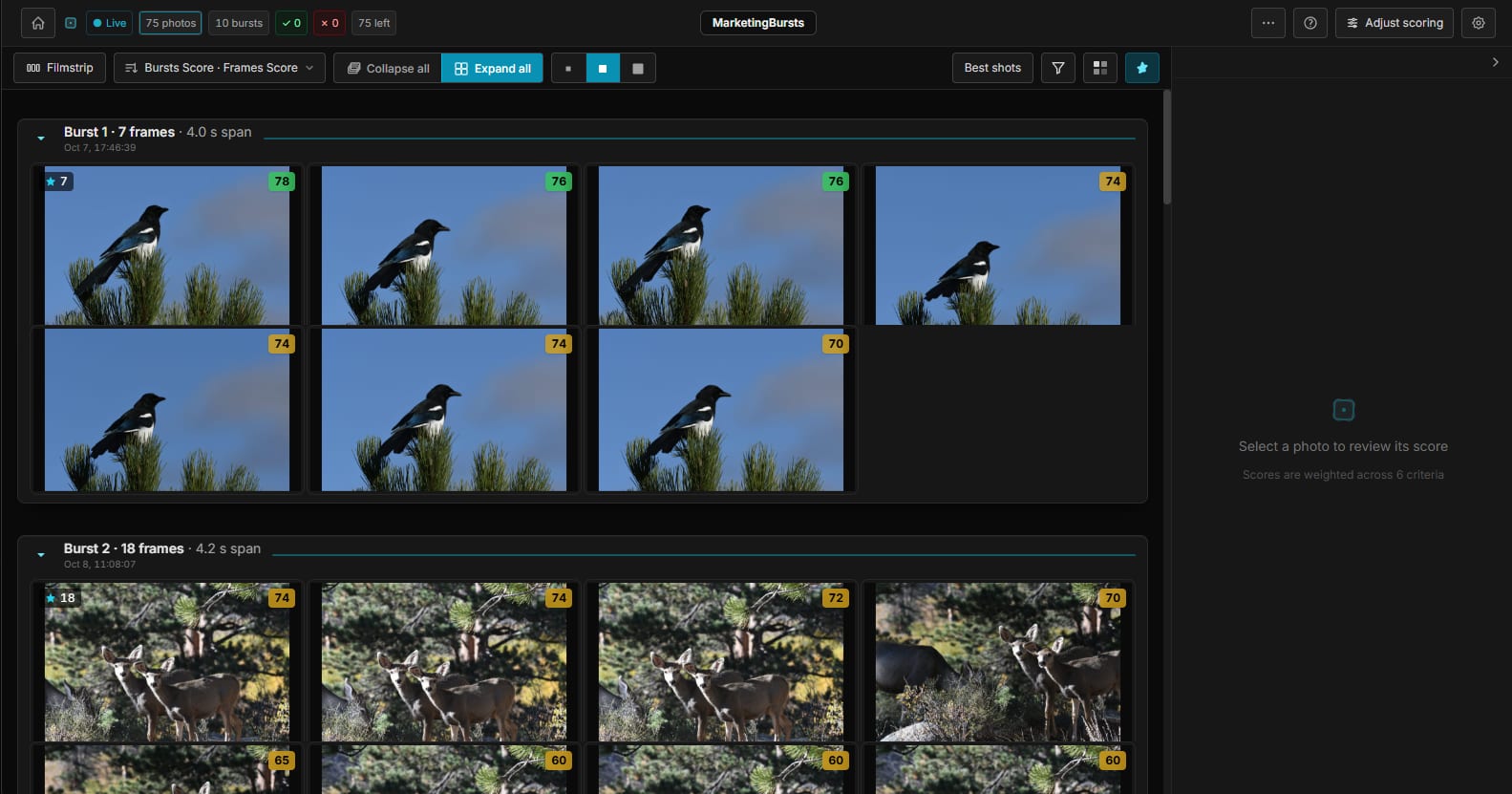Click the Adjust scoring button
This screenshot has height=794, width=1512.
click(1395, 23)
